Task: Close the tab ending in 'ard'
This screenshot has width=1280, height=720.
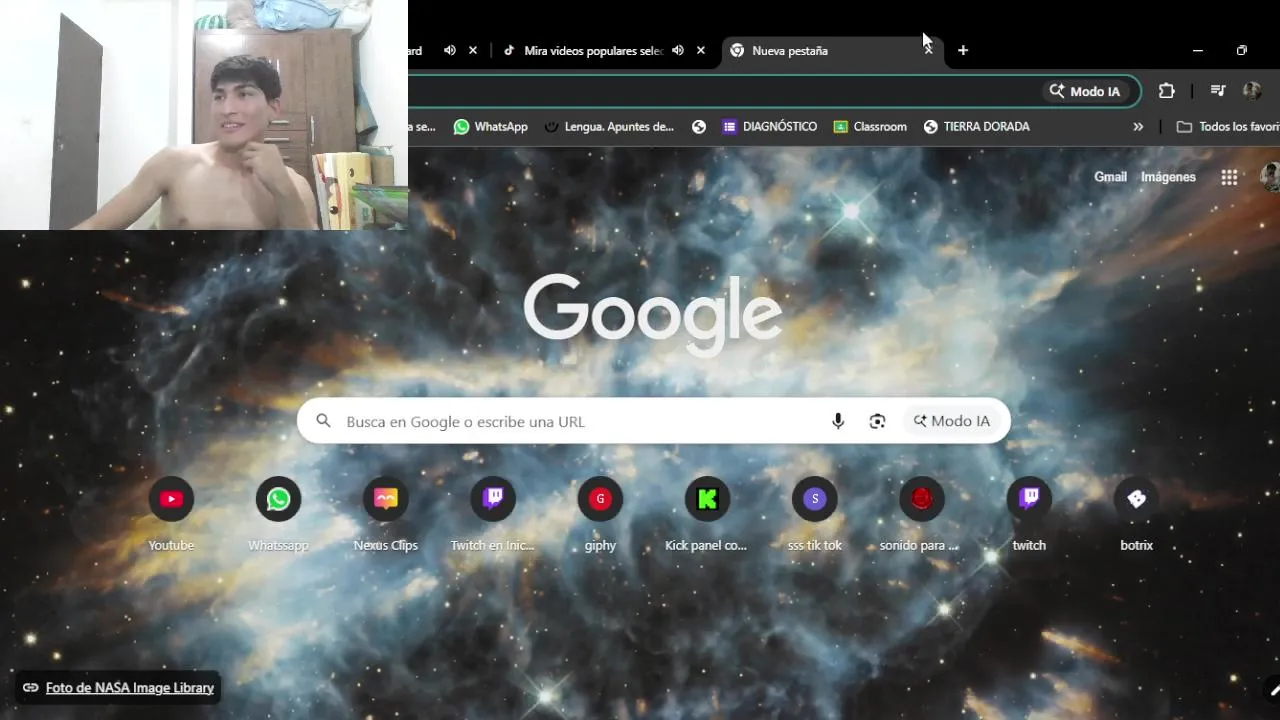Action: (473, 50)
